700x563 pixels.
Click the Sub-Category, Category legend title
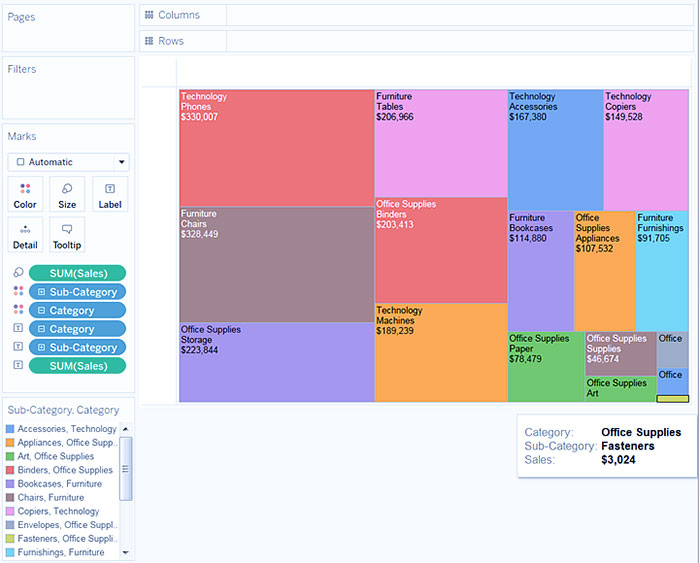pyautogui.click(x=63, y=410)
